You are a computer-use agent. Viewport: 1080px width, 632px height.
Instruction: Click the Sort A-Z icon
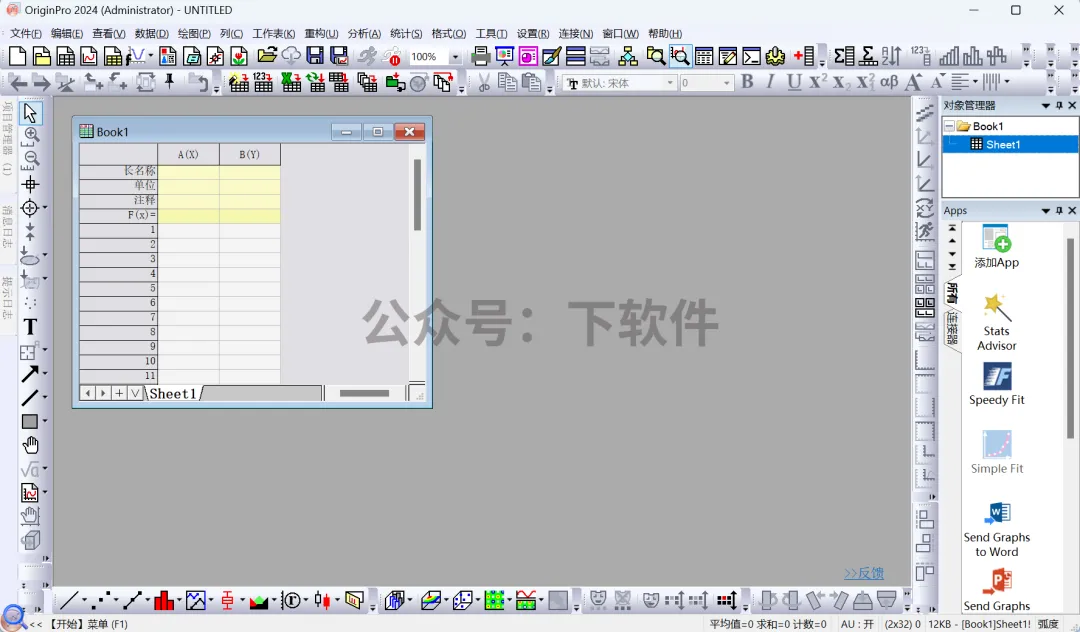pos(891,56)
